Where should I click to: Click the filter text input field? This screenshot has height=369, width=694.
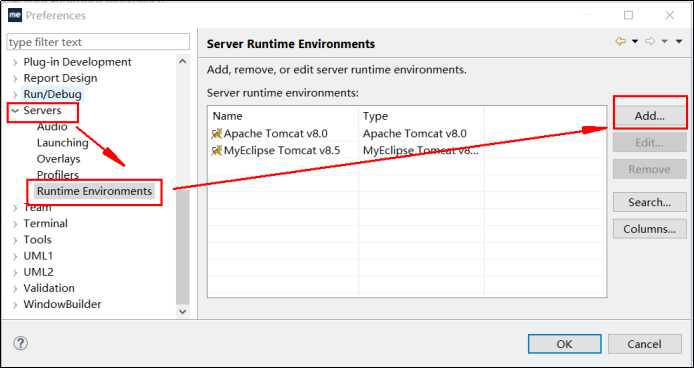tap(98, 42)
